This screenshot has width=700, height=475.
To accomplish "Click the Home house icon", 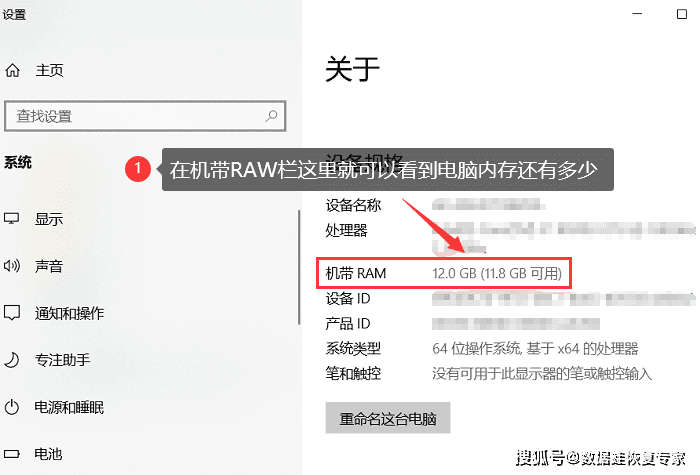I will 12,70.
